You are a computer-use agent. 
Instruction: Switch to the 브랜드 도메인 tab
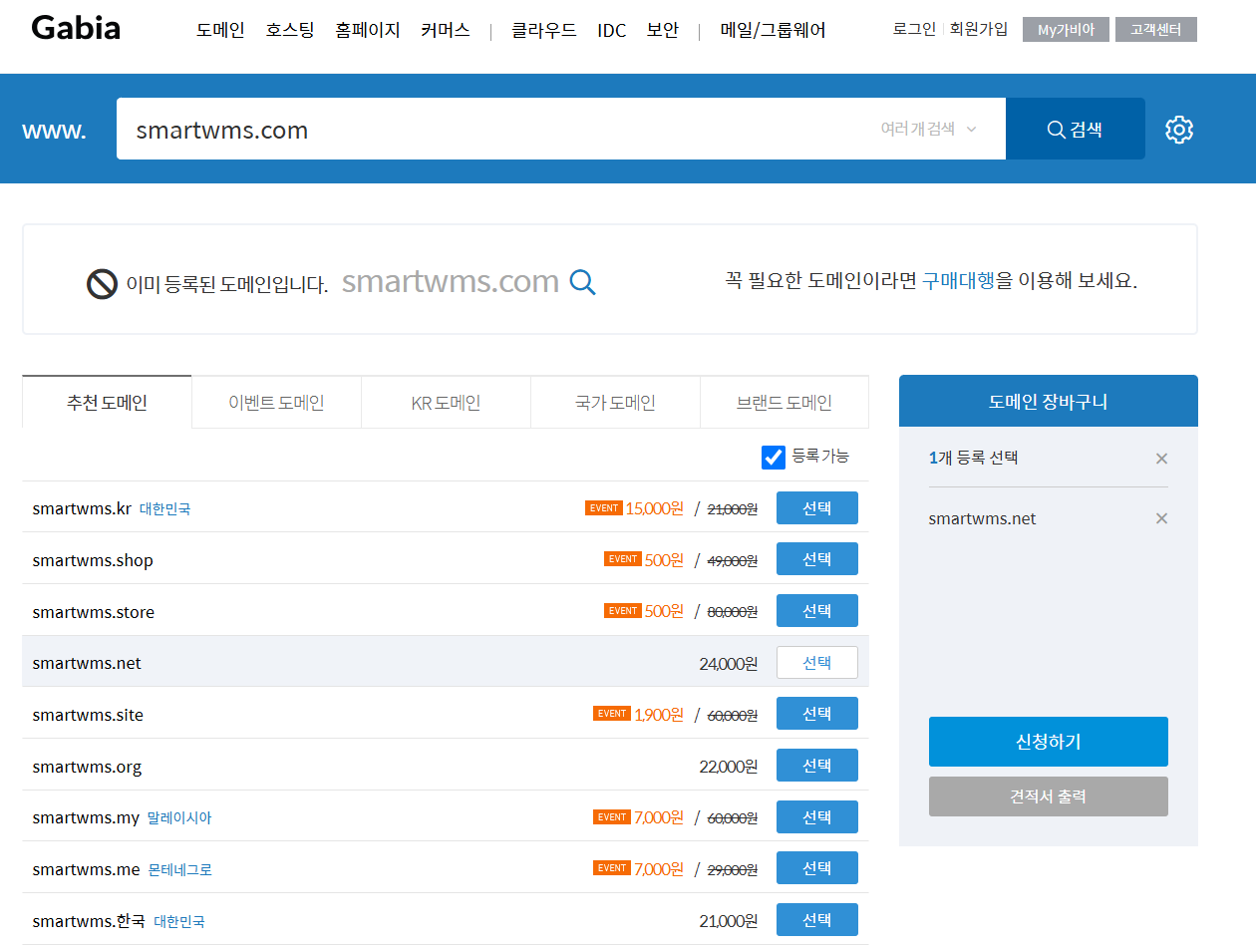click(785, 403)
